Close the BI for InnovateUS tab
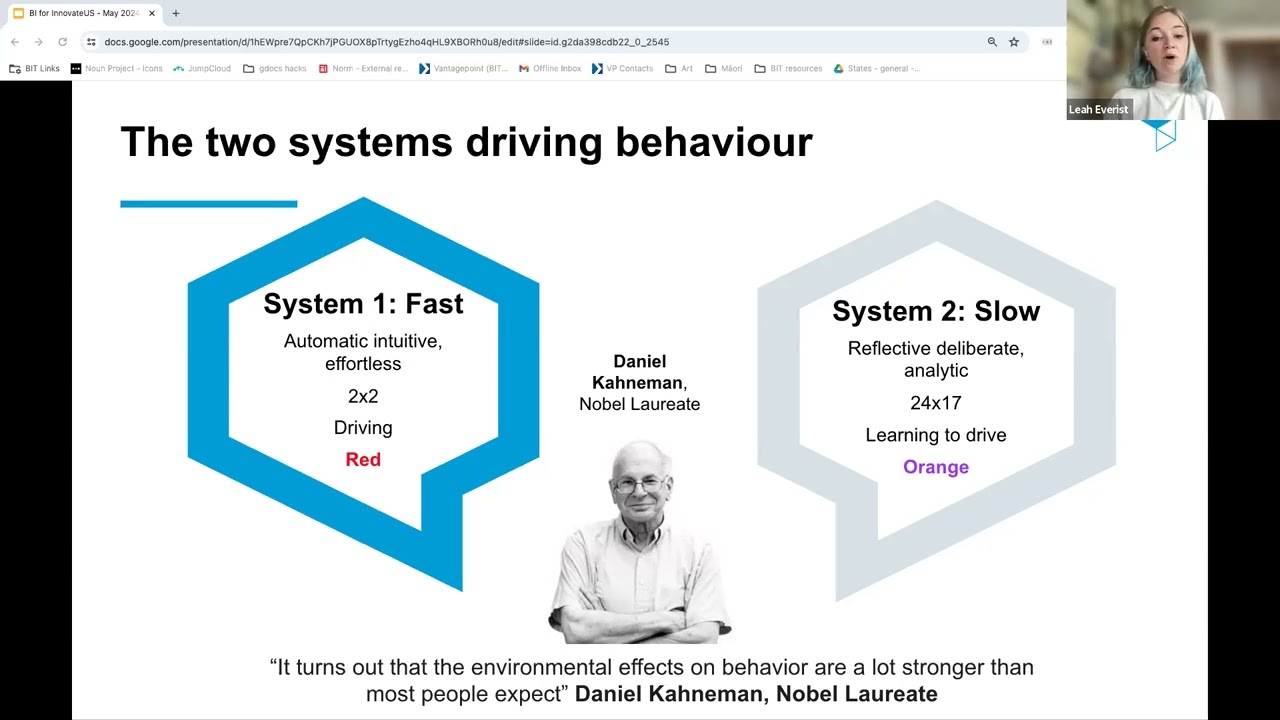The width and height of the screenshot is (1280, 720). click(x=152, y=13)
